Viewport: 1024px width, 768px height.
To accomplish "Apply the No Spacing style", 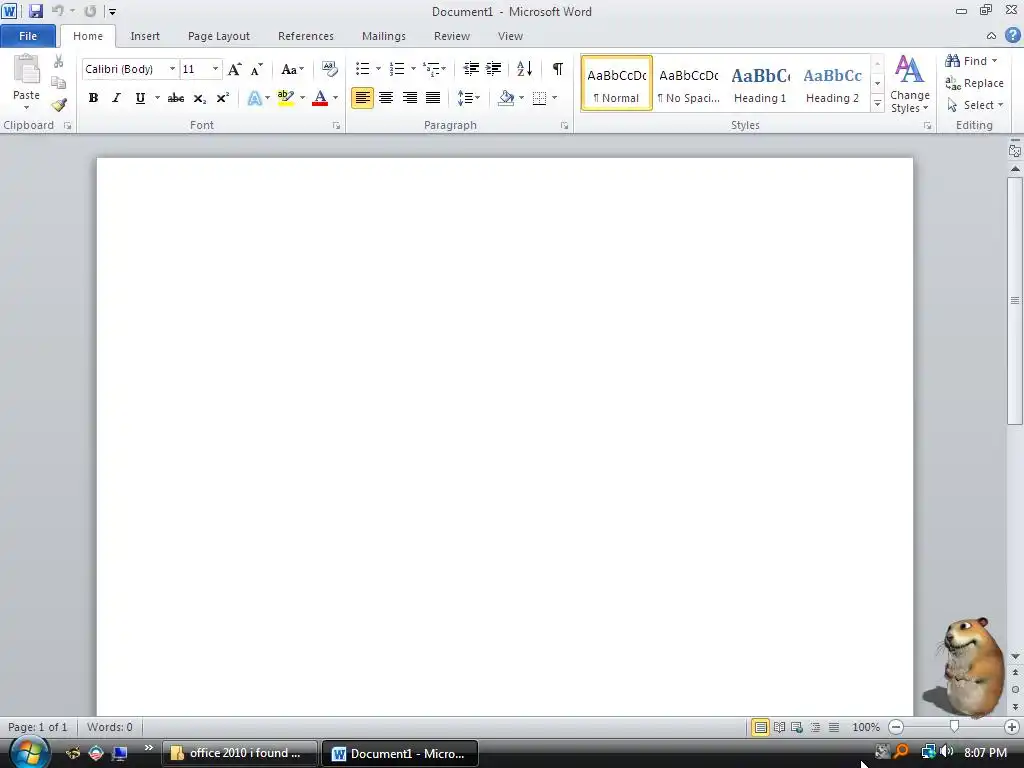I will tap(688, 84).
